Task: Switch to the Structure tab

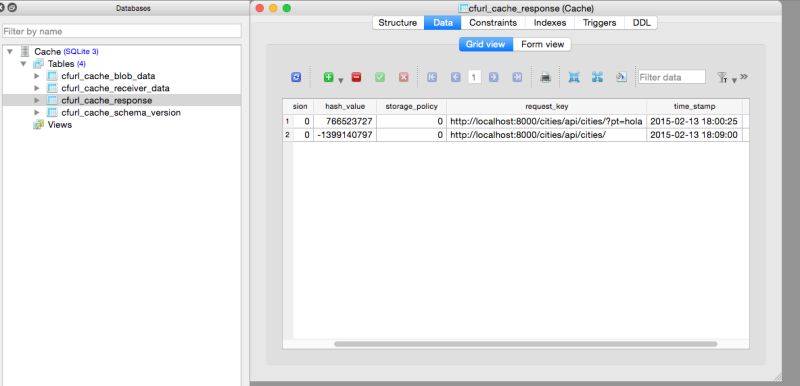Action: [x=397, y=22]
